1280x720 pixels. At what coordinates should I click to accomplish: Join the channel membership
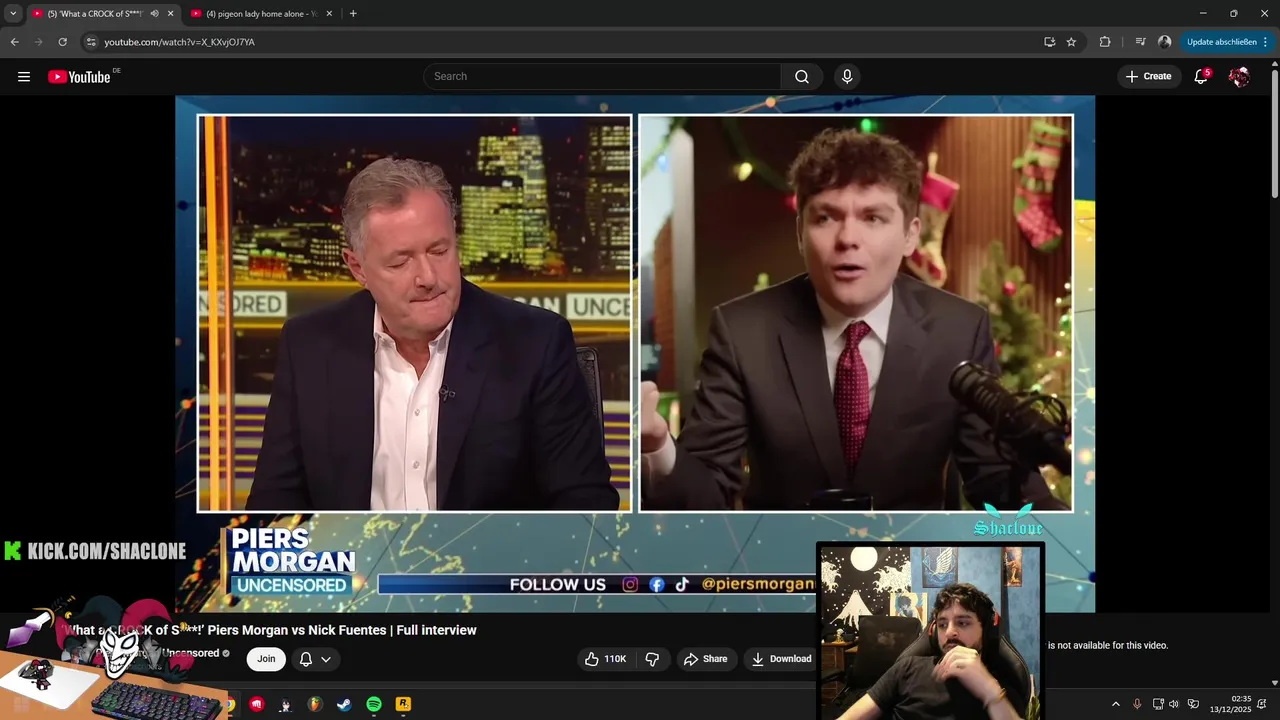pyautogui.click(x=266, y=659)
